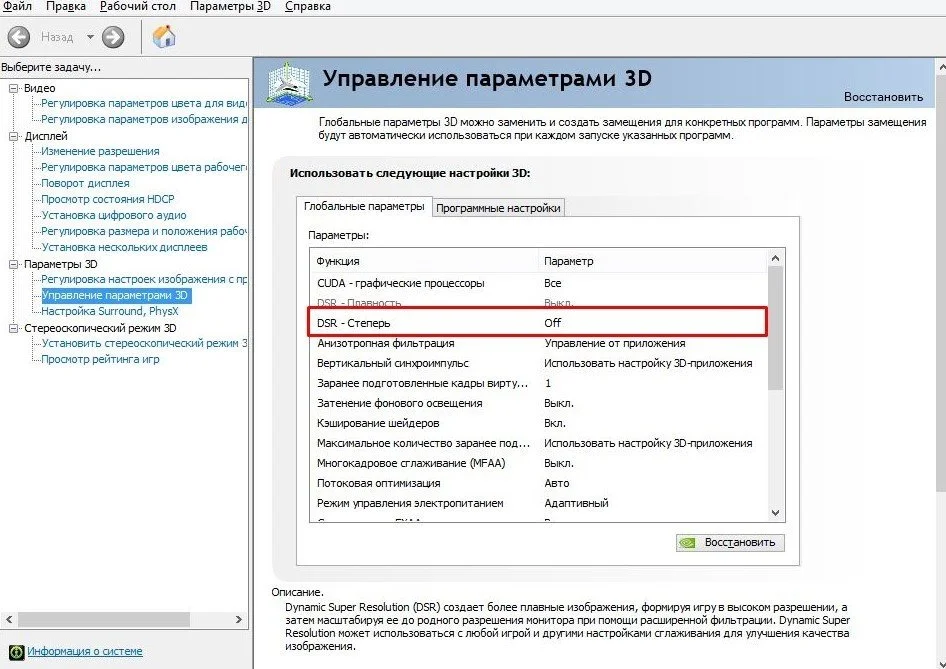Click Функция column header
946x669 pixels.
pyautogui.click(x=424, y=261)
